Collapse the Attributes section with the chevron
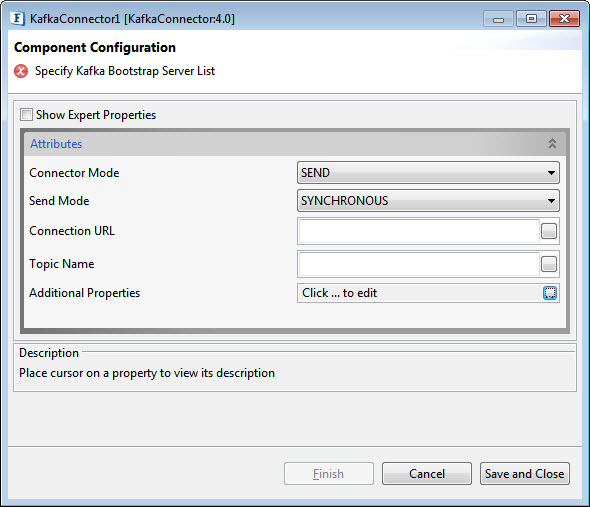This screenshot has height=507, width=590. click(x=552, y=143)
